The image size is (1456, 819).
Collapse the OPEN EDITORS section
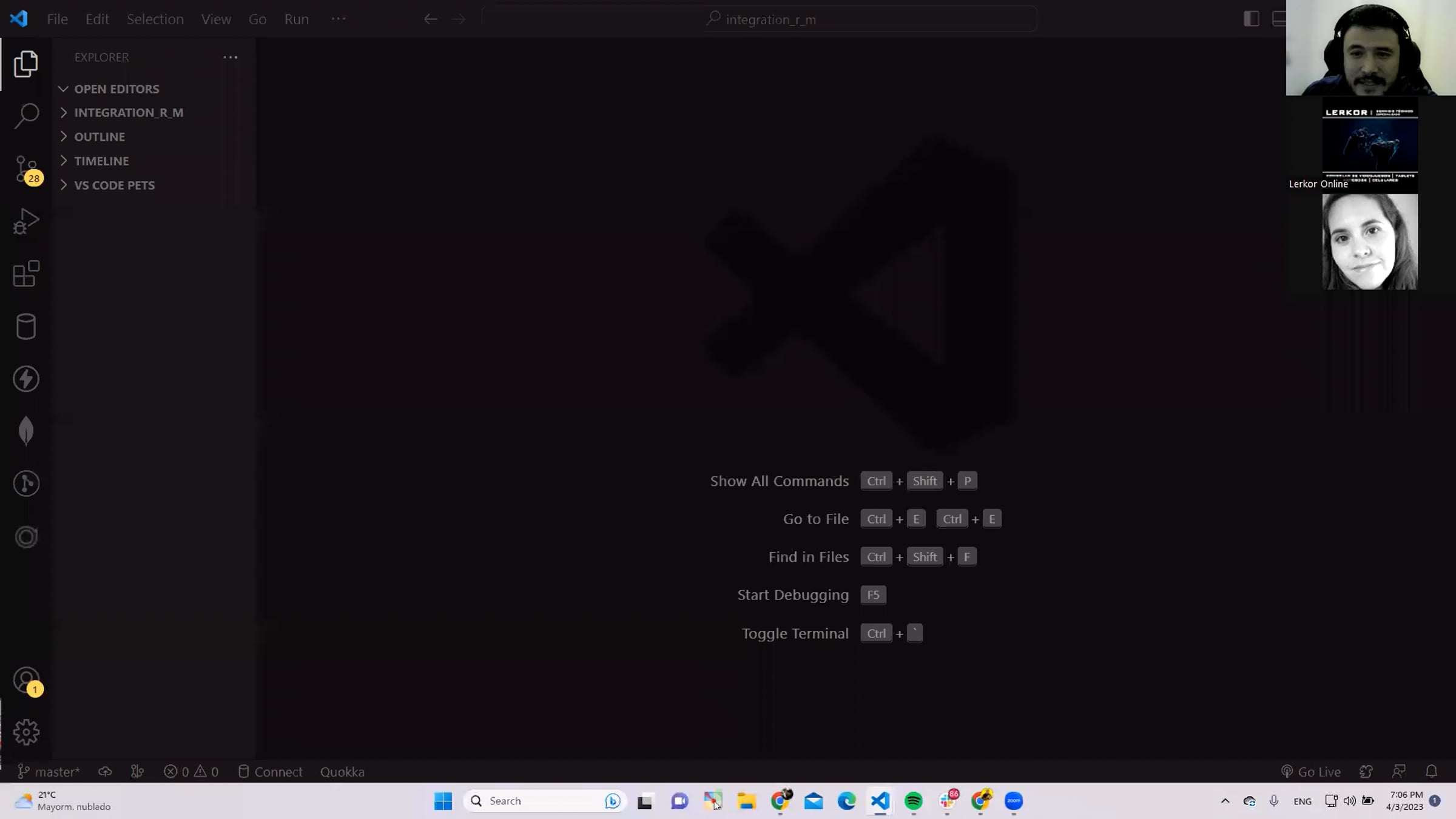pyautogui.click(x=116, y=89)
